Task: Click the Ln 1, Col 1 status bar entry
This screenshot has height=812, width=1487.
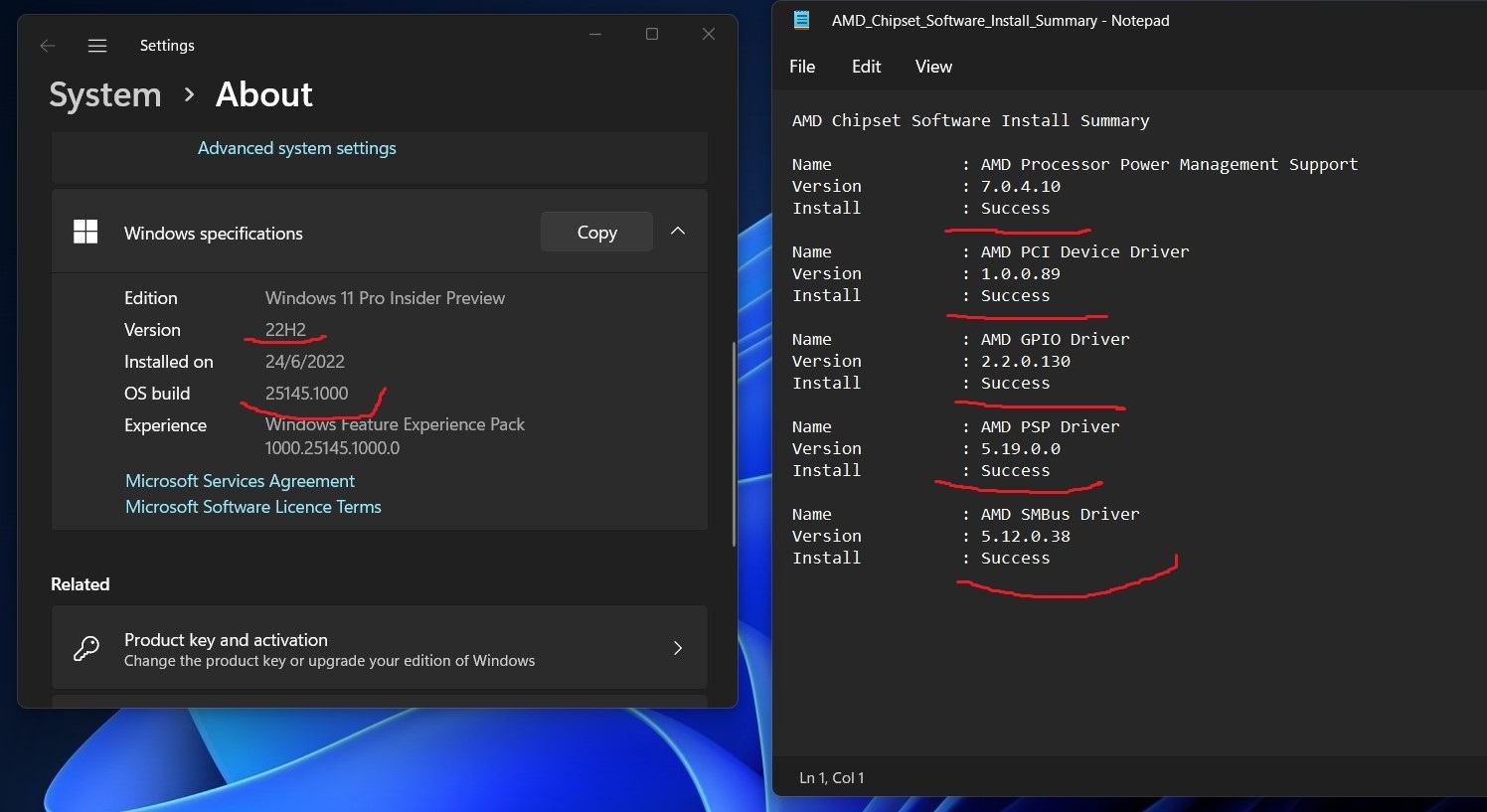Action: pyautogui.click(x=832, y=778)
